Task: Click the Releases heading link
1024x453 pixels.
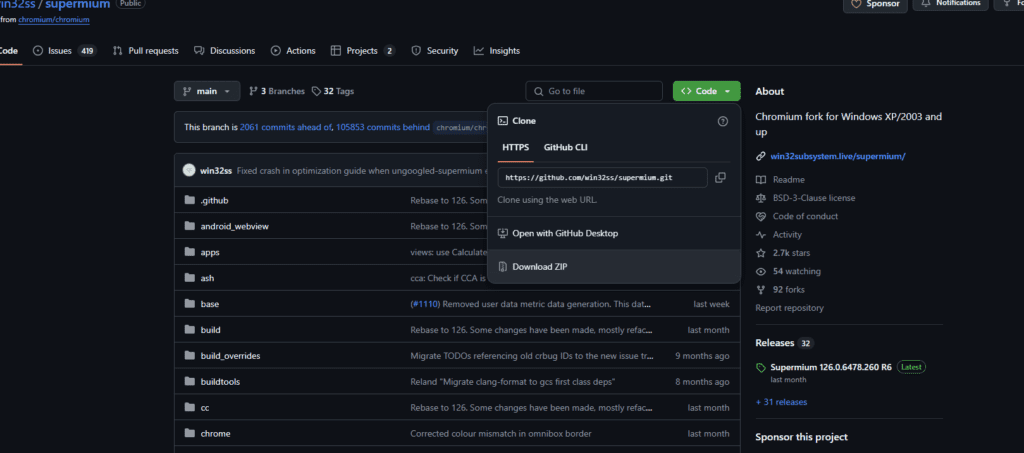Action: tap(775, 343)
